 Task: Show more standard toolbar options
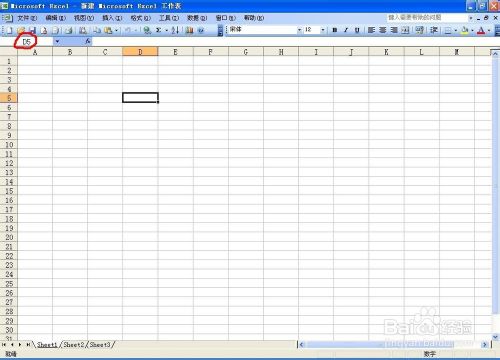point(220,30)
